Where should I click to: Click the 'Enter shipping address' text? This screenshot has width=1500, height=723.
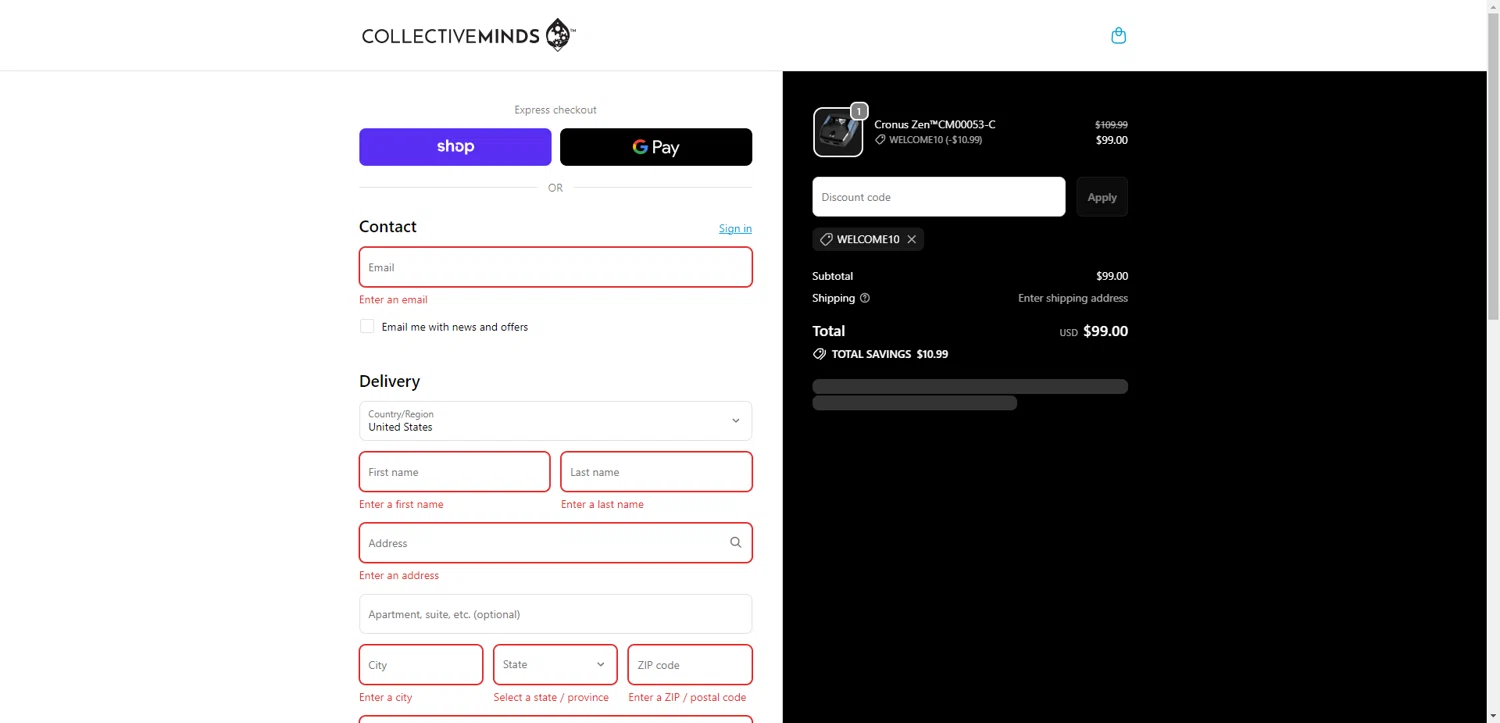(1073, 298)
